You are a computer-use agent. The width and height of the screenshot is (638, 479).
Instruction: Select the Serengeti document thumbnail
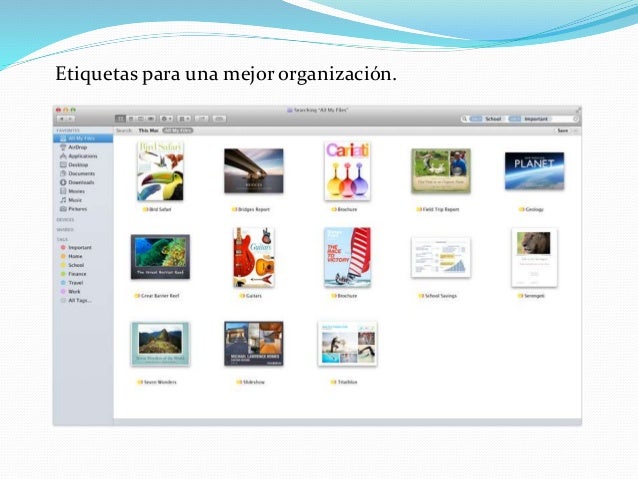click(x=534, y=257)
